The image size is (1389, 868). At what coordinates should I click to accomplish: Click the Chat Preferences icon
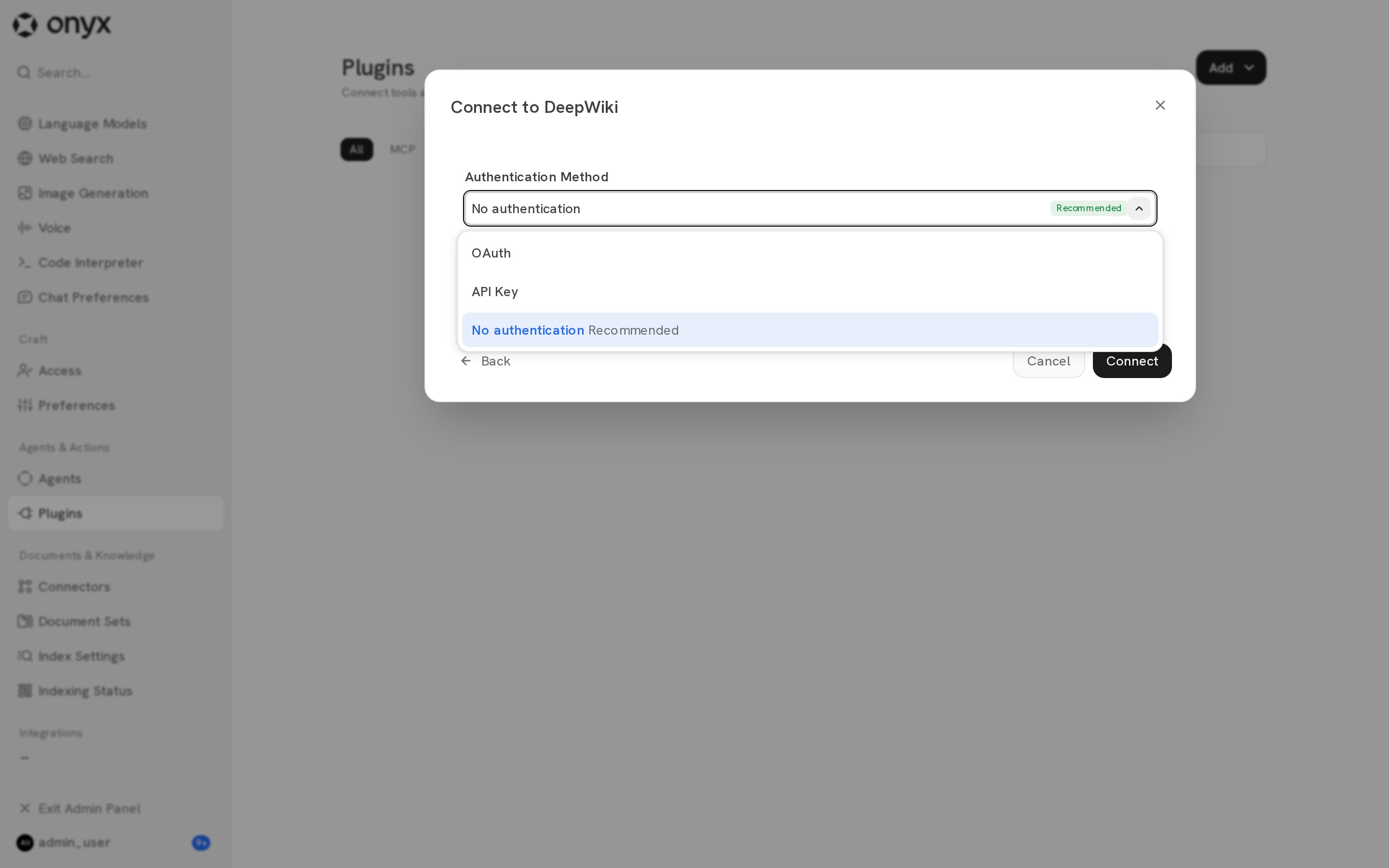[25, 298]
